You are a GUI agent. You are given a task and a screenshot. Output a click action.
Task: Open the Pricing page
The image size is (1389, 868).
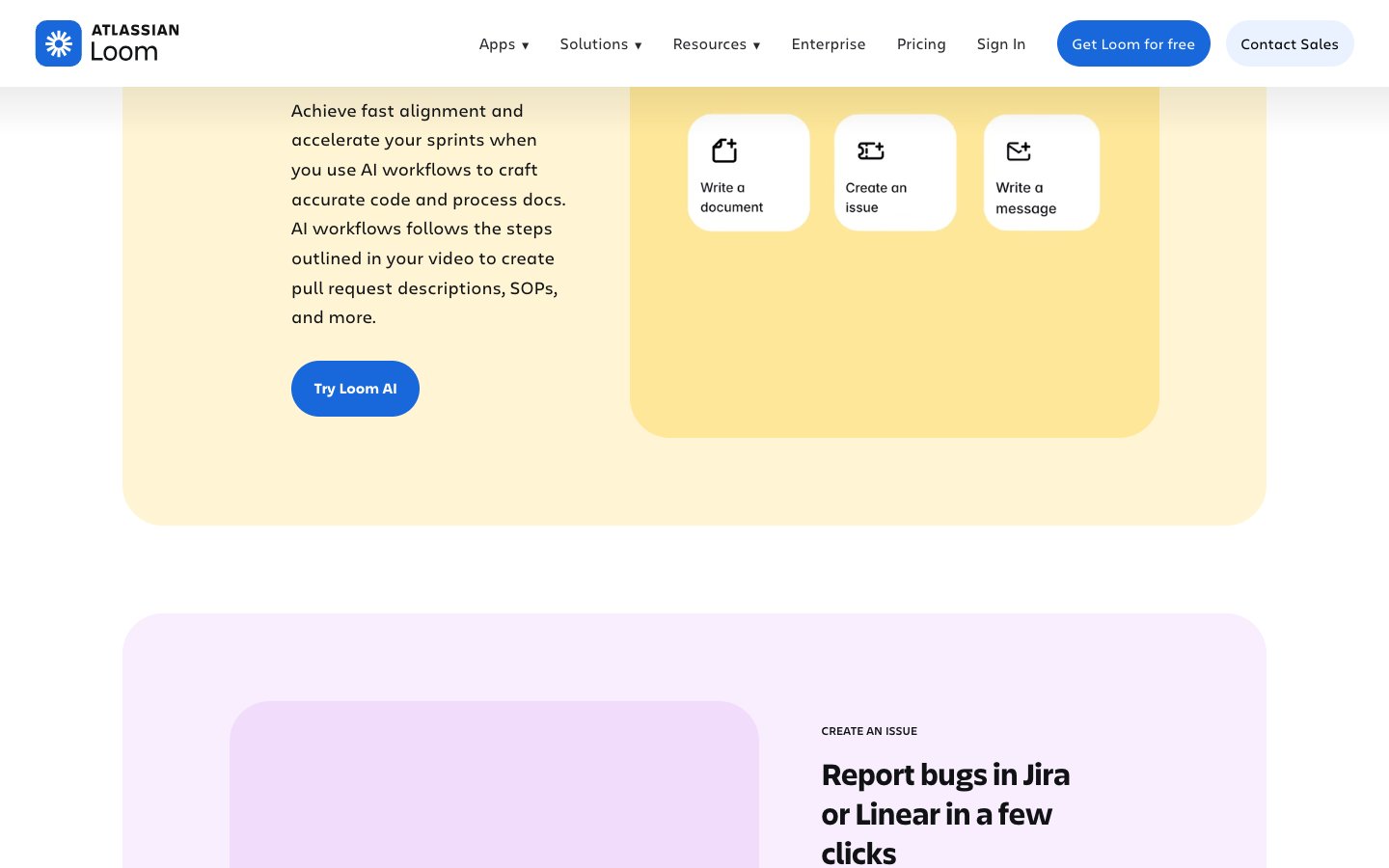pyautogui.click(x=920, y=44)
